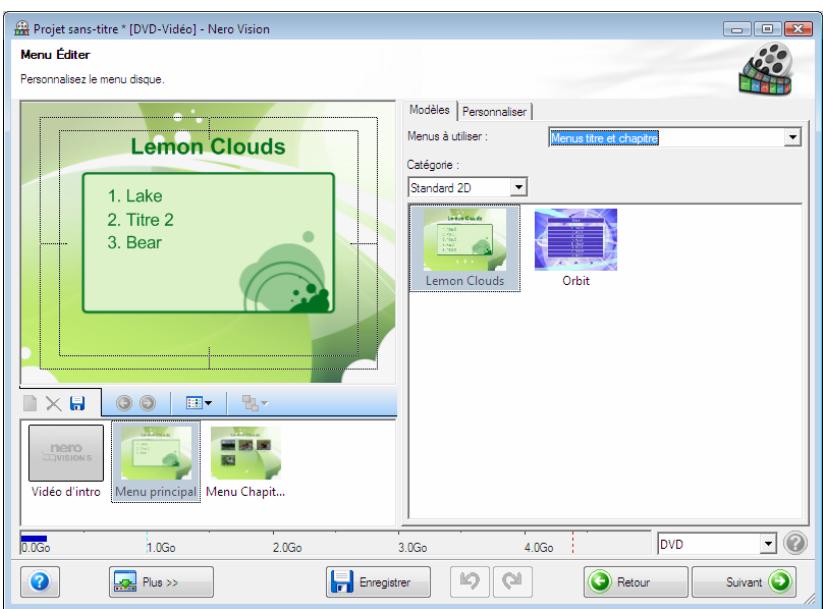Select the Orbit template thumbnail
Screen dimensions: 823x609
576,248
